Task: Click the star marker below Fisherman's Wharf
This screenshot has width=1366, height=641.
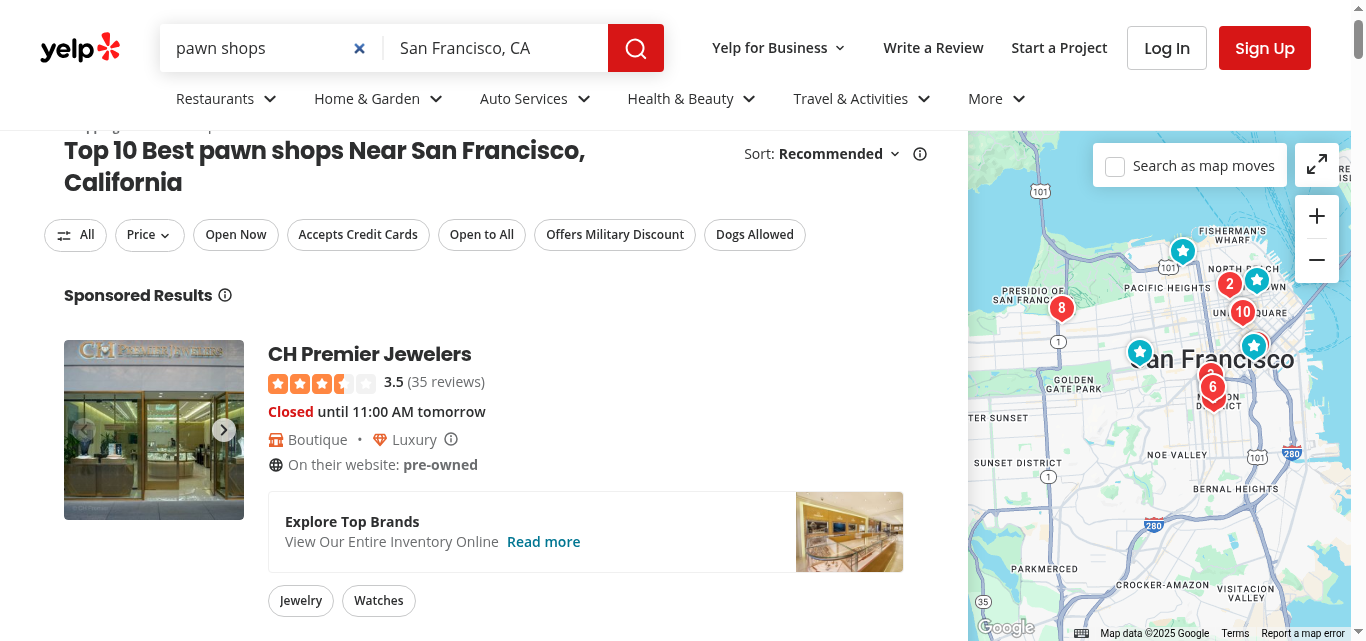Action: coord(1183,251)
